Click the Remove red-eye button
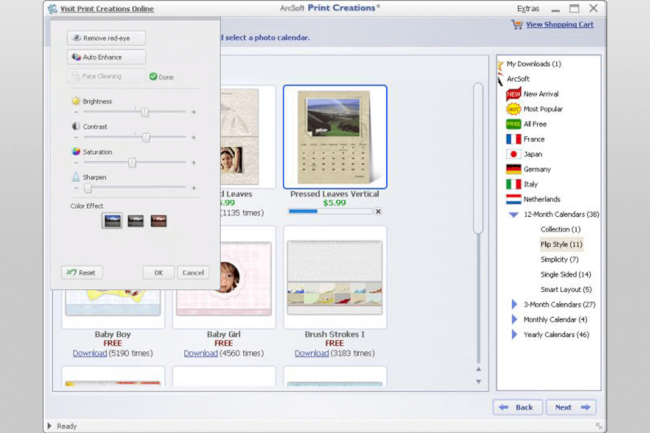 point(106,38)
